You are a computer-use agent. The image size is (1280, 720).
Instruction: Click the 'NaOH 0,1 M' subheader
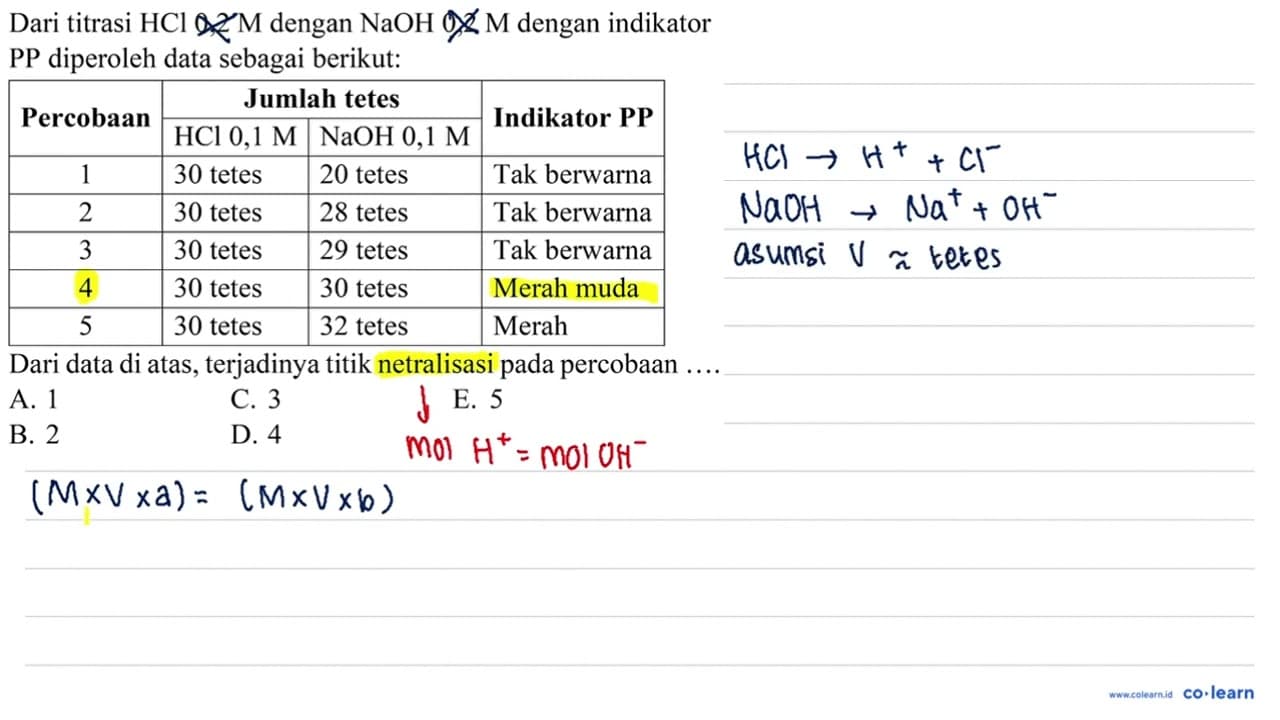[x=395, y=137]
